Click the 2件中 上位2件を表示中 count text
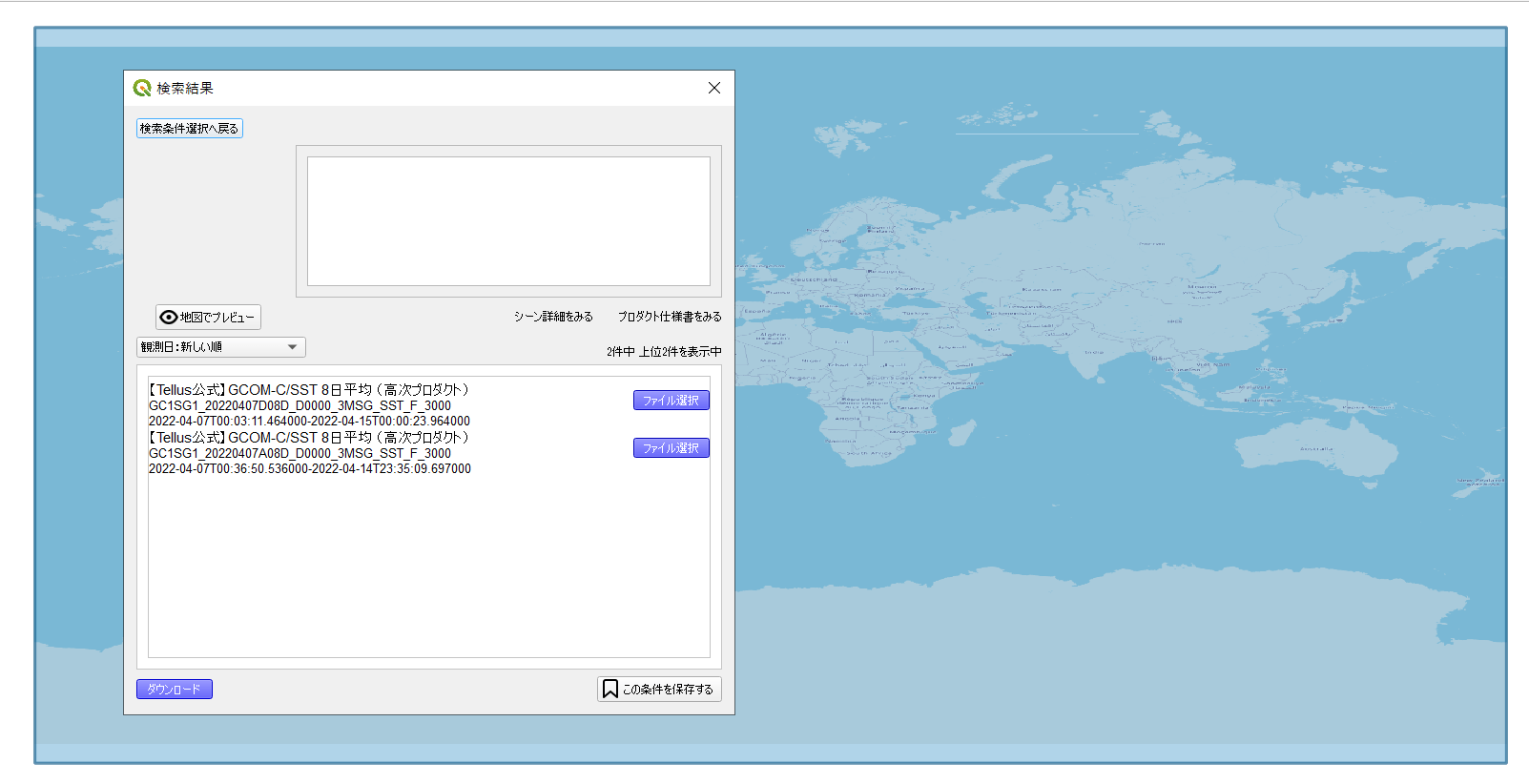This screenshot has width=1529, height=784. coord(664,352)
